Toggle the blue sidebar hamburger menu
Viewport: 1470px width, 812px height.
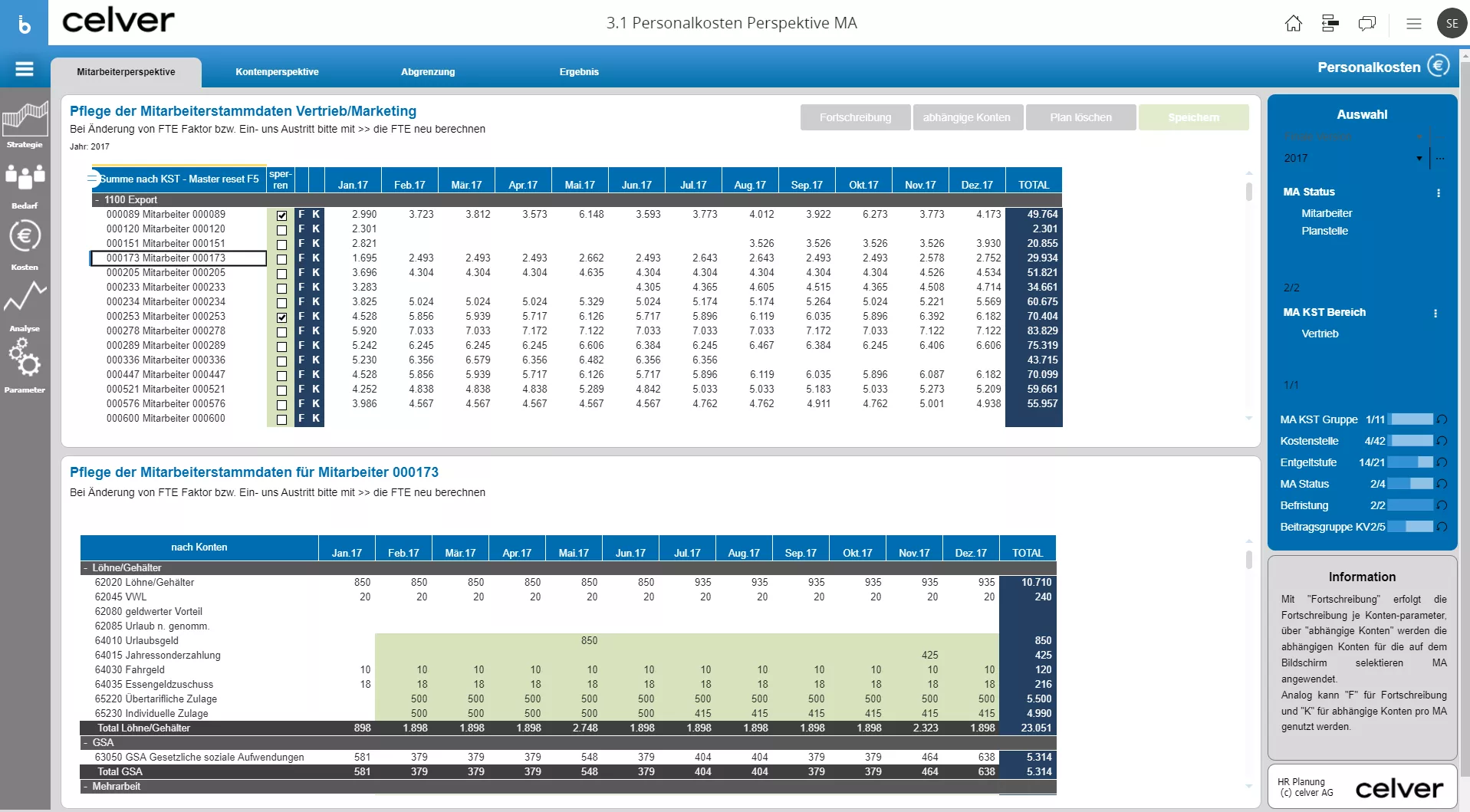click(x=25, y=69)
